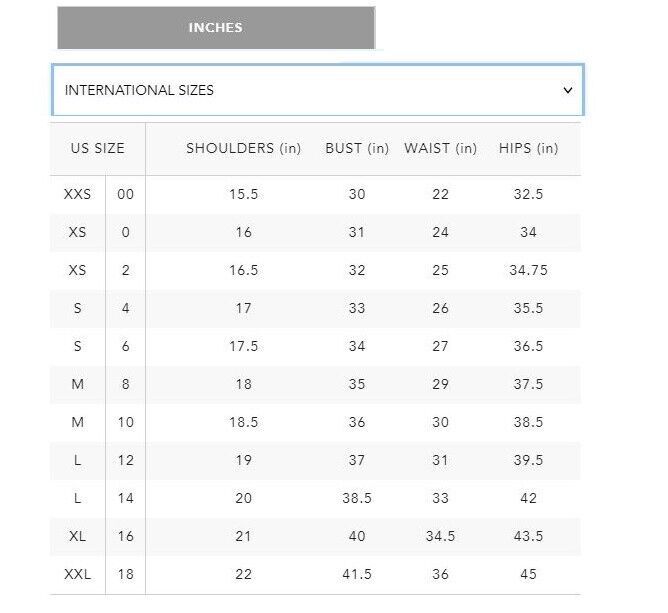Click the BUST (in) column header
The height and width of the screenshot is (613, 668).
coord(357,148)
